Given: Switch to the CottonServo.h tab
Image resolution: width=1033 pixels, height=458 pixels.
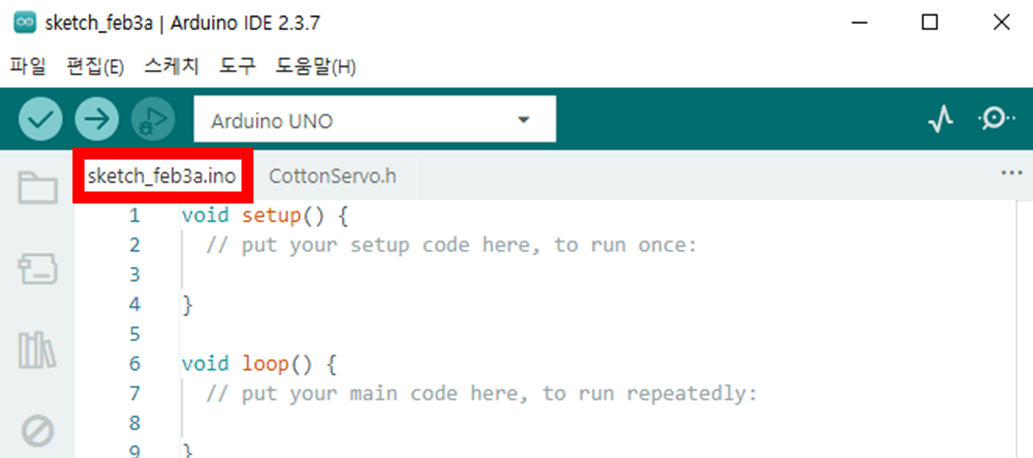Looking at the screenshot, I should (333, 176).
